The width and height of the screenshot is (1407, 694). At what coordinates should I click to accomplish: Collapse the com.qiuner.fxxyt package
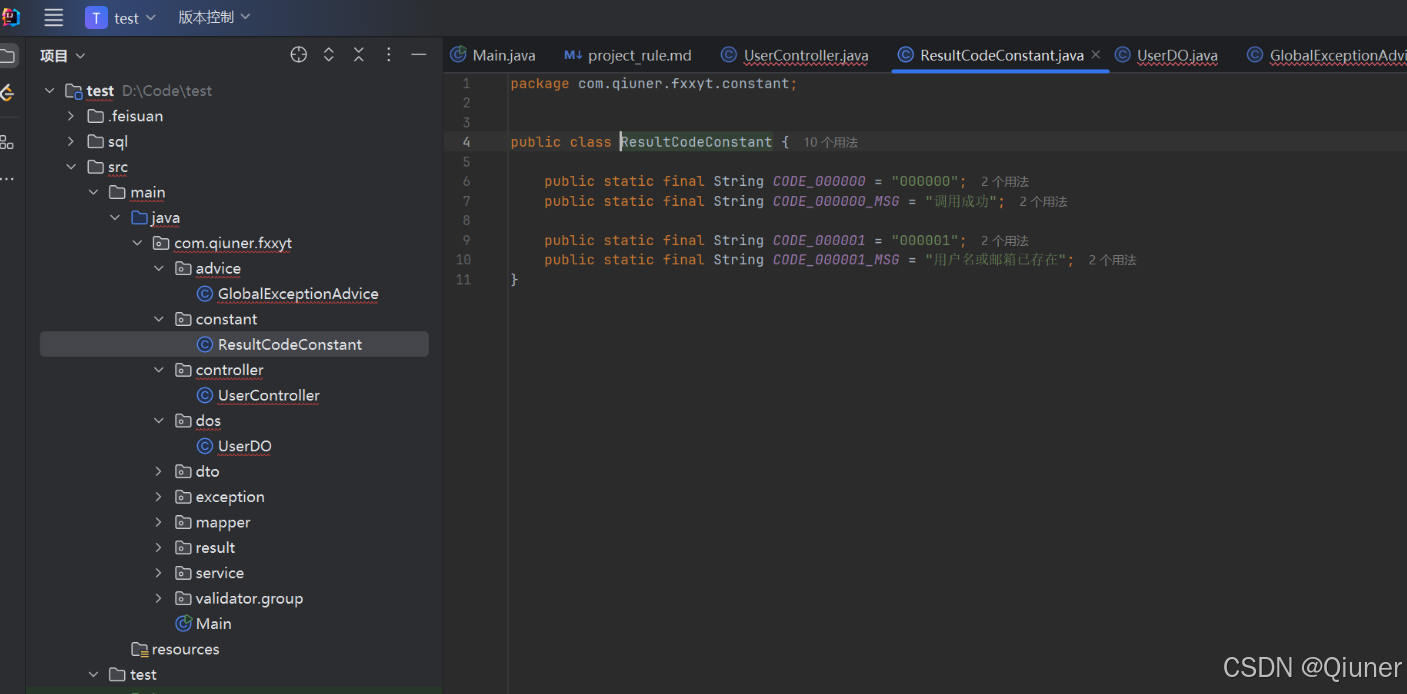pyautogui.click(x=137, y=243)
